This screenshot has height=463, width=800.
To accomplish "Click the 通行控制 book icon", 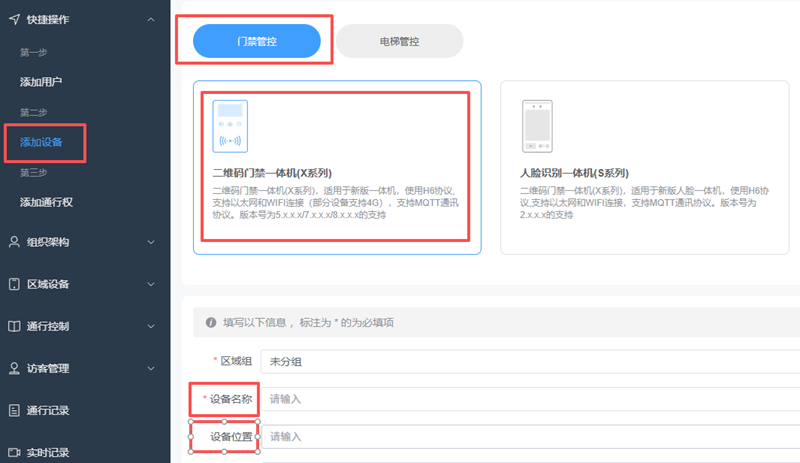I will click(x=14, y=326).
